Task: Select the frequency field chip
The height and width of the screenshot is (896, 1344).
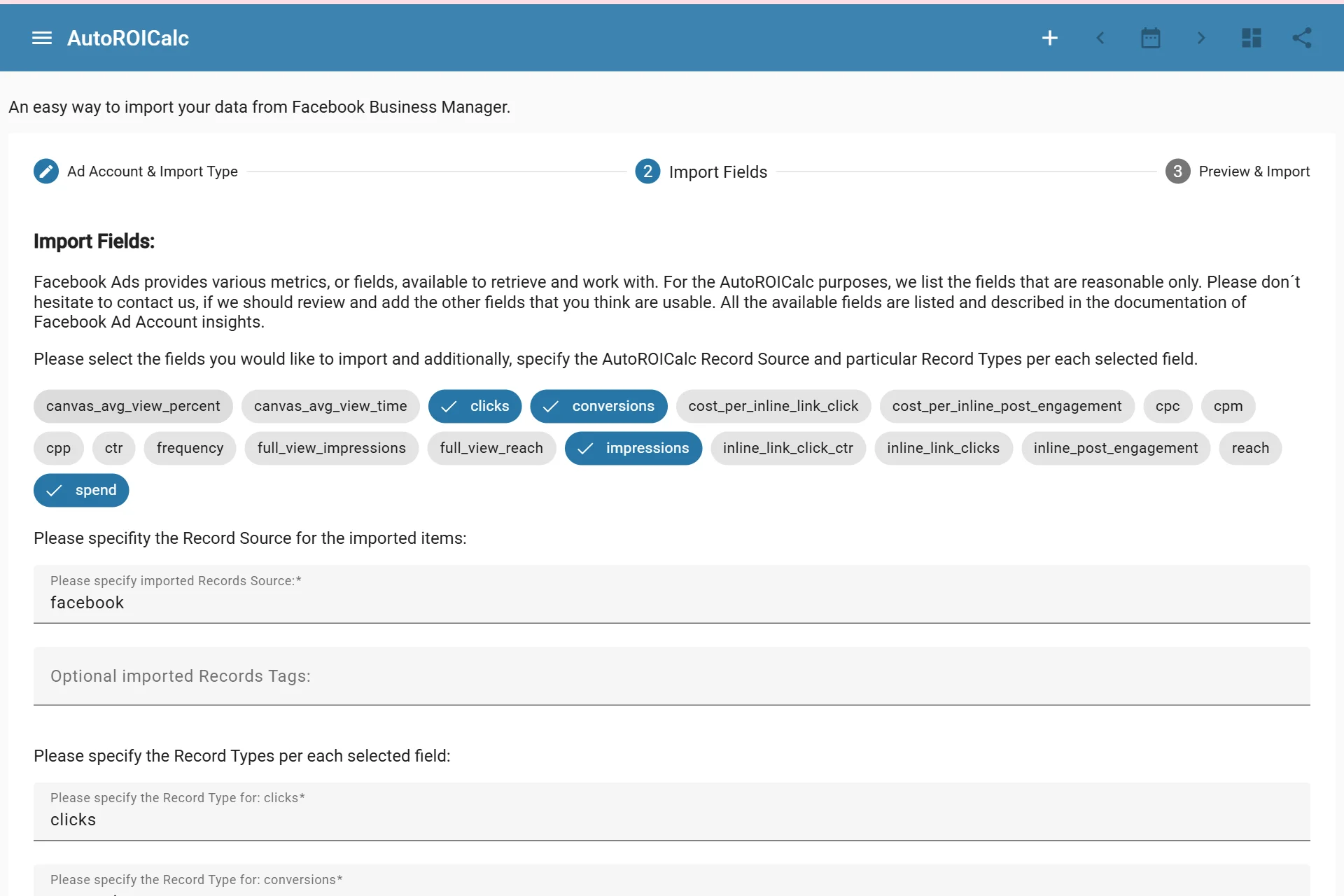Action: (190, 448)
